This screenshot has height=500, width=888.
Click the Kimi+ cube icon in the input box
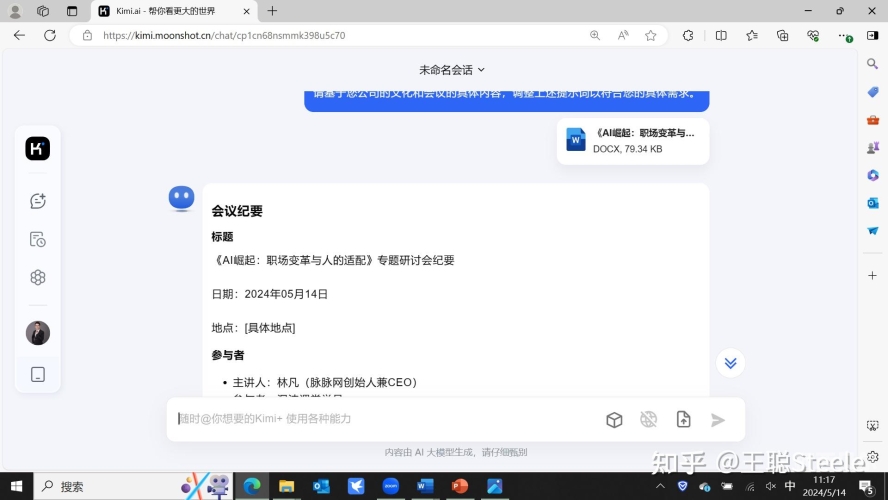click(x=614, y=420)
